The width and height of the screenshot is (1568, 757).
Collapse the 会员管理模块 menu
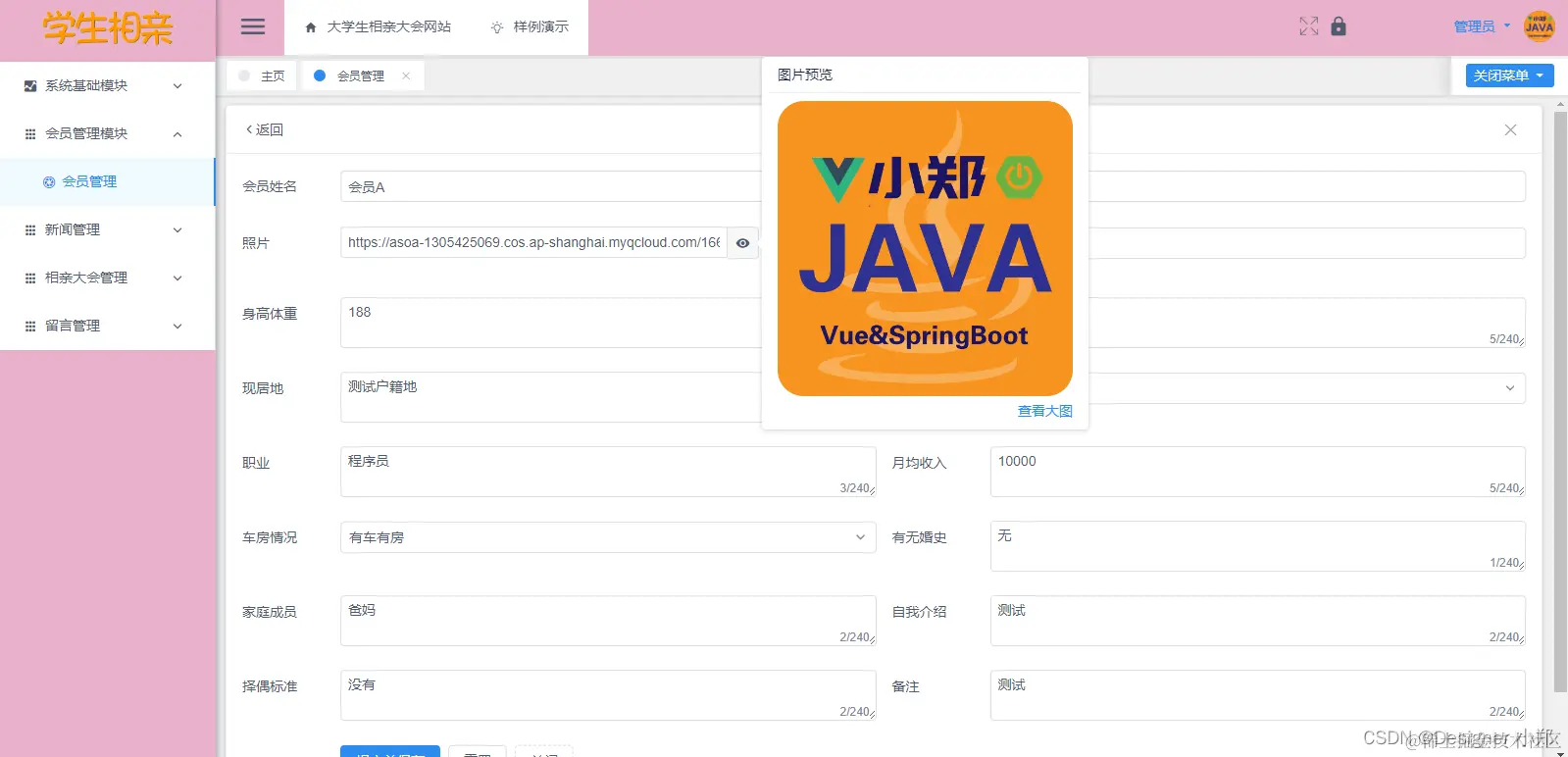pyautogui.click(x=107, y=133)
